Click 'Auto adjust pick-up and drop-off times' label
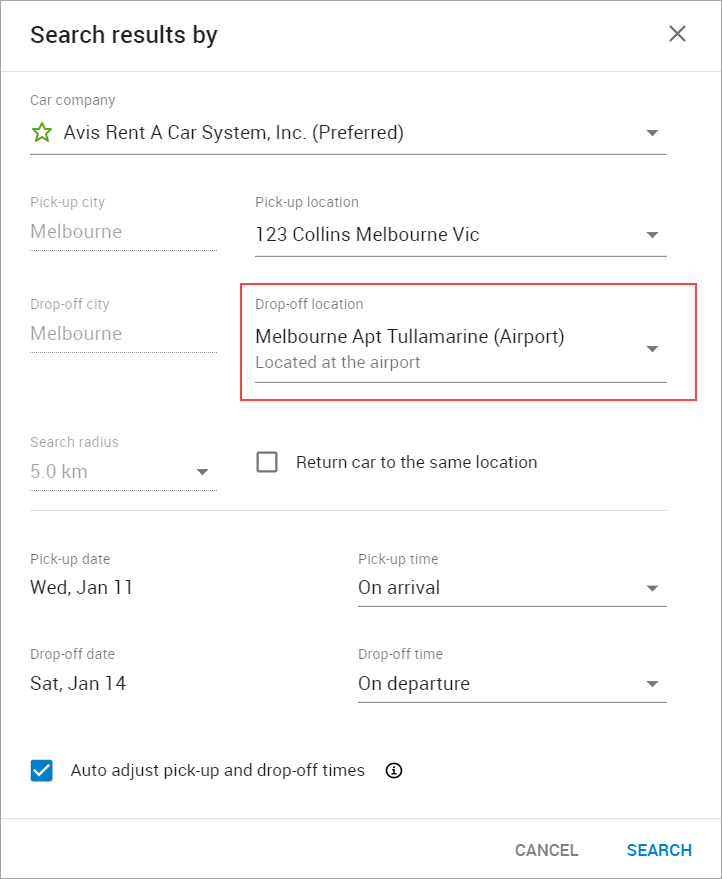722x879 pixels. [217, 771]
